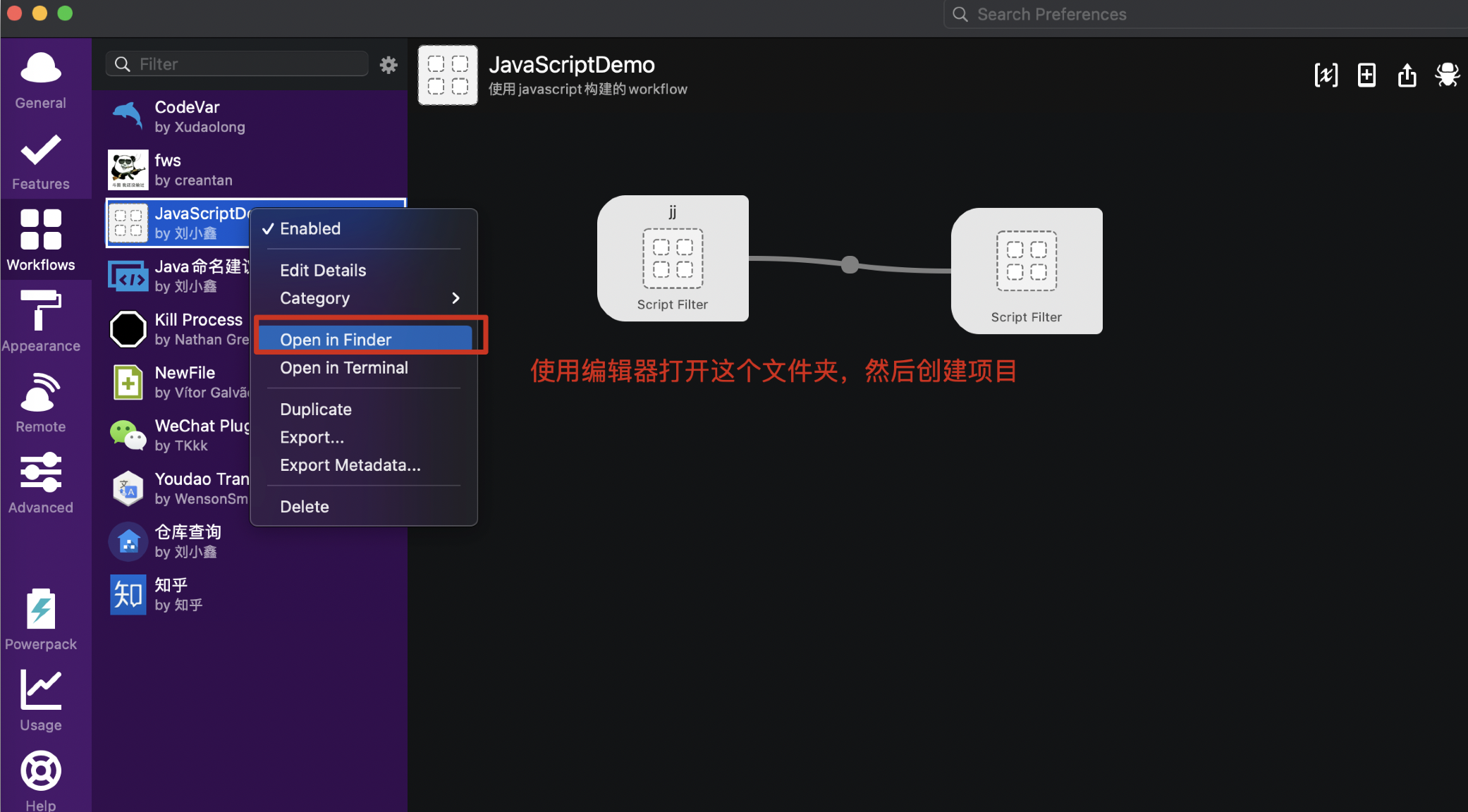
Task: Click the workflow debugger bug icon
Action: [1447, 75]
